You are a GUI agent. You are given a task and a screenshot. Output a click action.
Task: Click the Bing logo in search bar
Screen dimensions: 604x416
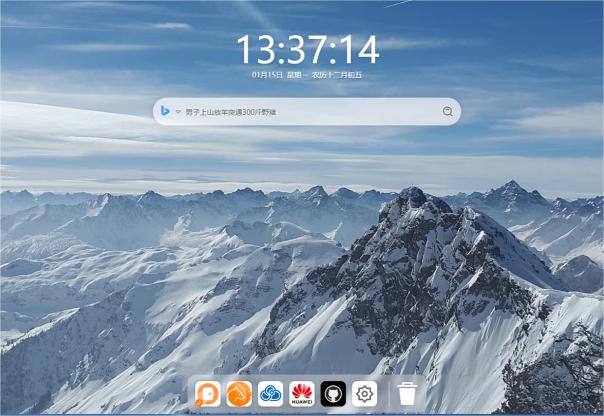point(165,112)
